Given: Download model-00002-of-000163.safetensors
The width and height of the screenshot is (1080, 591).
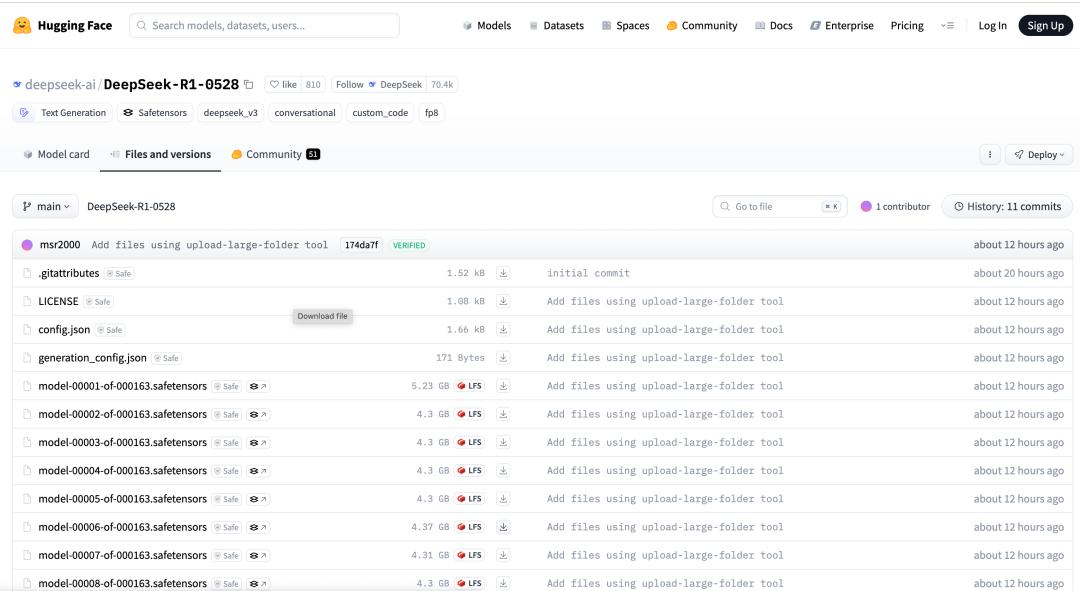Looking at the screenshot, I should tap(503, 414).
